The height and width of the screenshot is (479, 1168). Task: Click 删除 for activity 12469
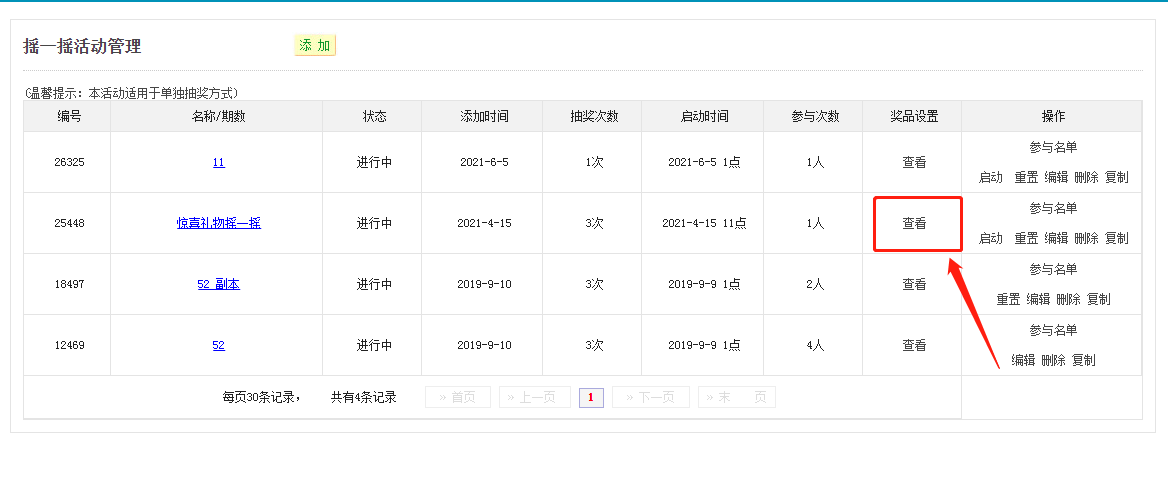click(1053, 361)
